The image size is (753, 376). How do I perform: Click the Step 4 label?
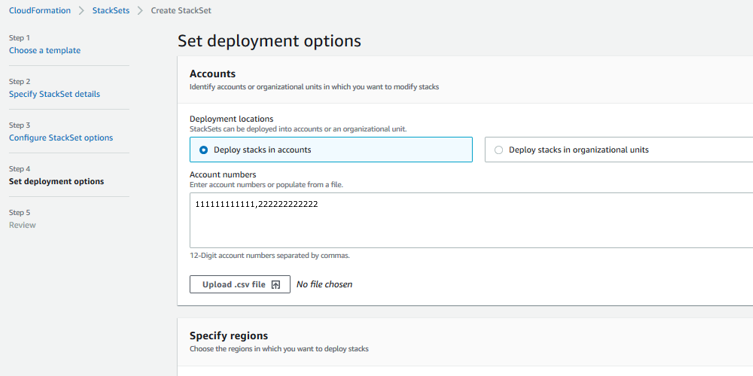pyautogui.click(x=20, y=169)
